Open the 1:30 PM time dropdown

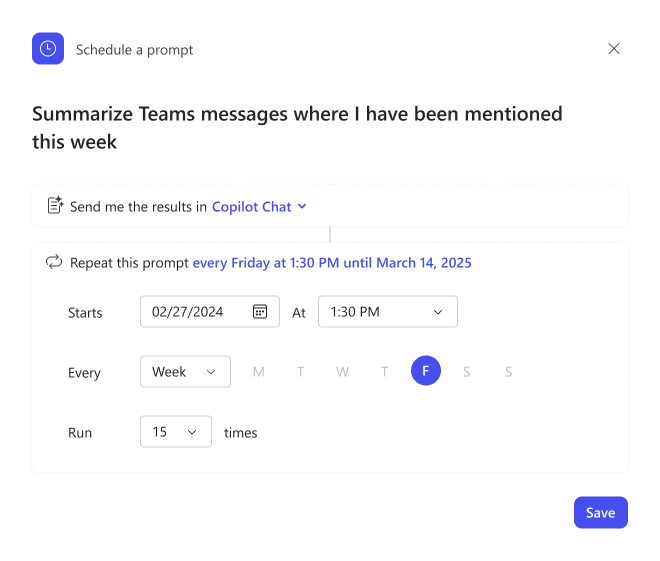click(388, 311)
